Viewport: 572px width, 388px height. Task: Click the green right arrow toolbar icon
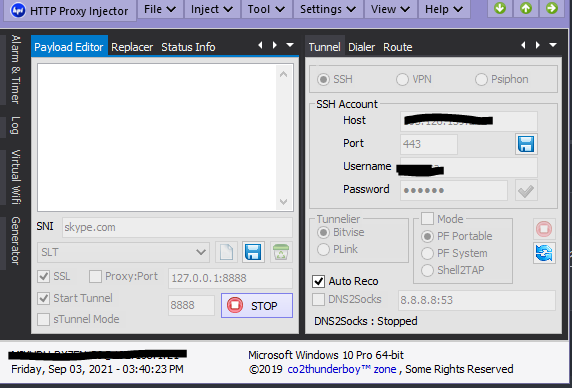click(552, 8)
